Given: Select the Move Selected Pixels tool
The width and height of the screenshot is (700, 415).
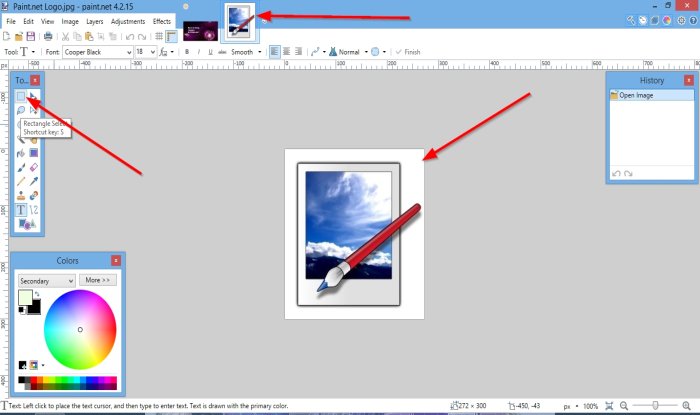Looking at the screenshot, I should [x=33, y=96].
